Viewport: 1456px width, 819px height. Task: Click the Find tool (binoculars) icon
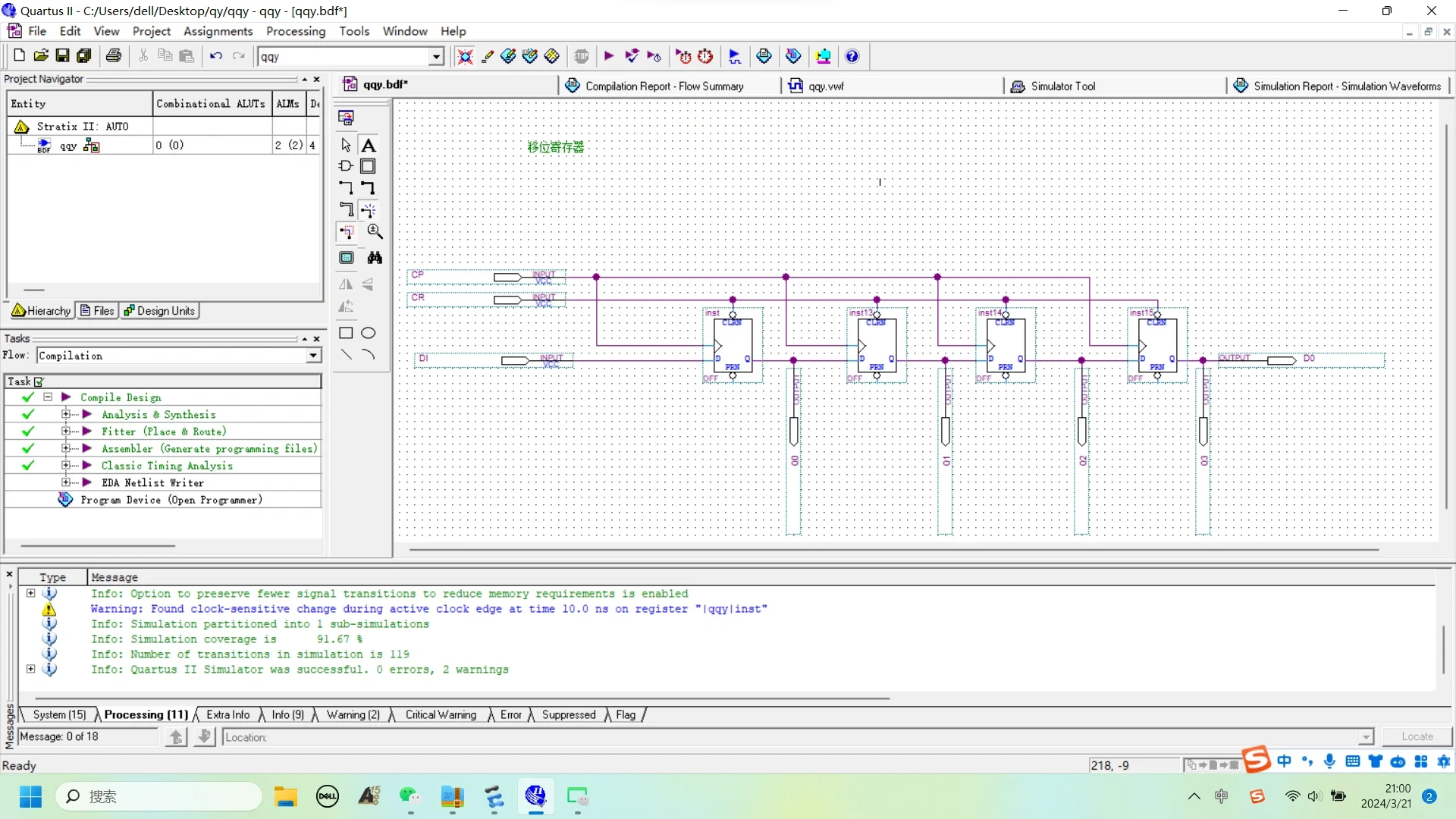tap(375, 258)
